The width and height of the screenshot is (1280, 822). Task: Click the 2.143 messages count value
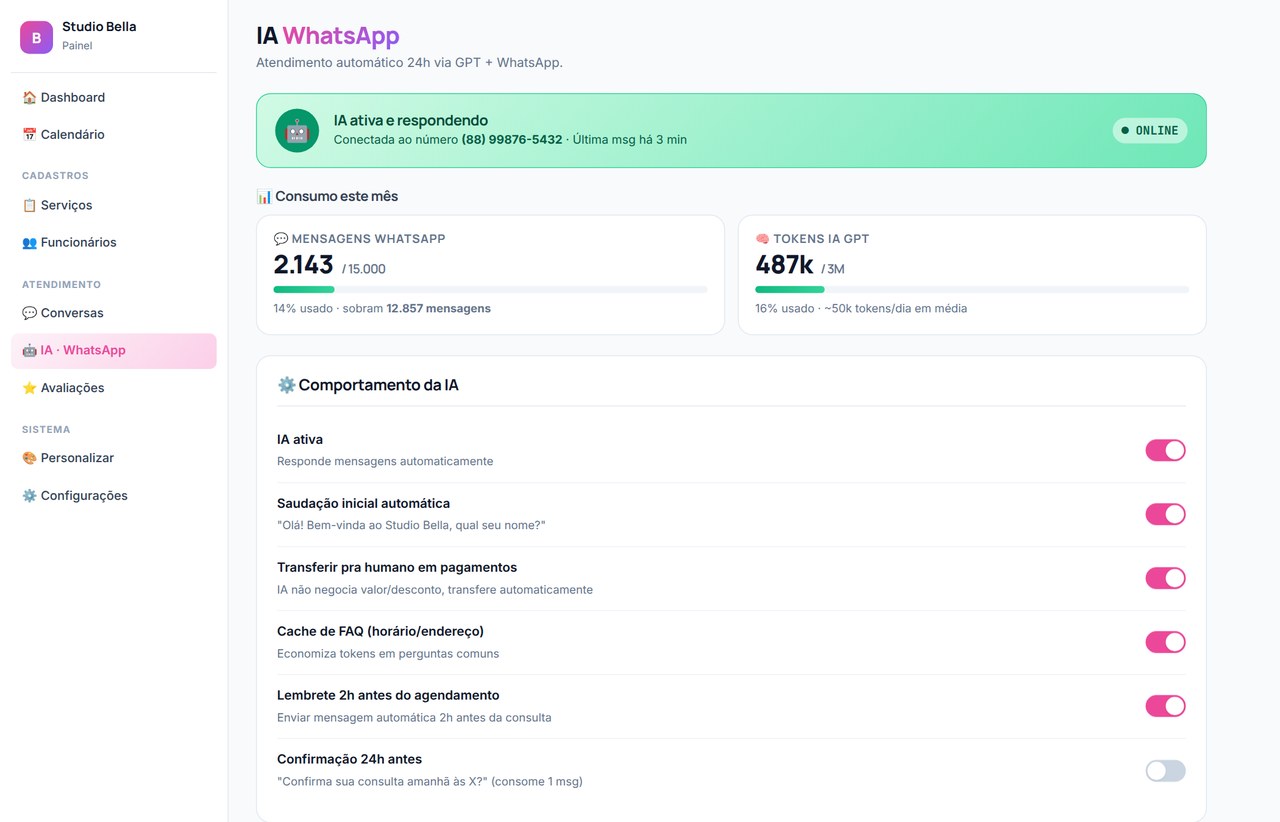pyautogui.click(x=303, y=265)
